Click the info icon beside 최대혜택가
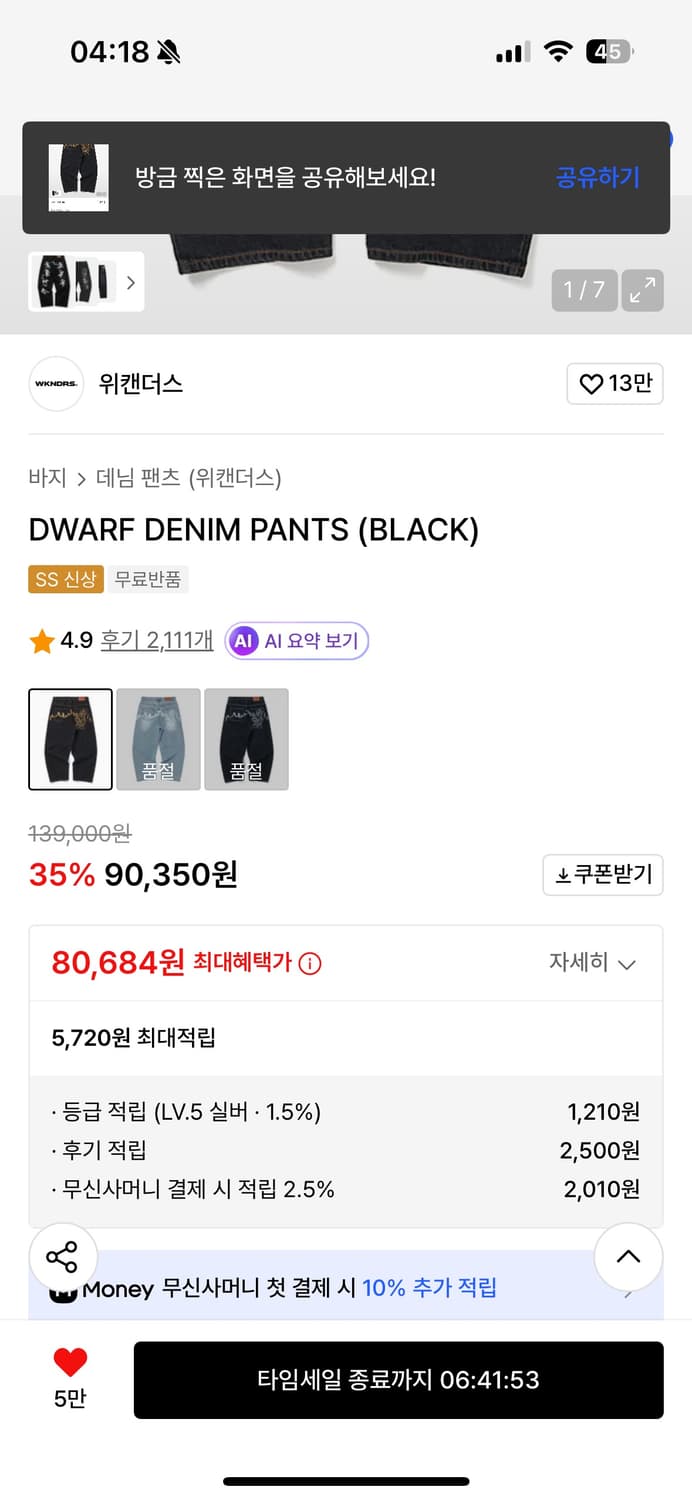Viewport: 692px width, 1500px height. point(311,963)
